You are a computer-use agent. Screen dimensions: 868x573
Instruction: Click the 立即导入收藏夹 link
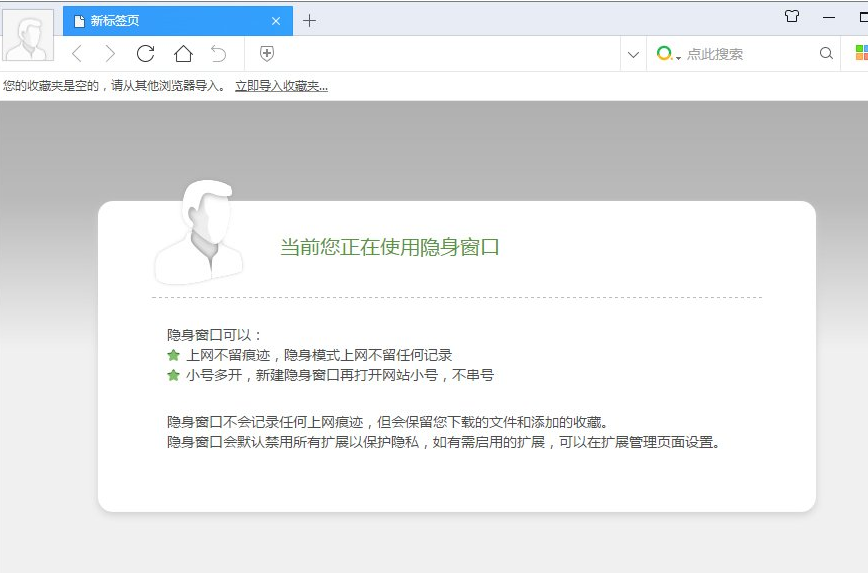click(x=281, y=86)
